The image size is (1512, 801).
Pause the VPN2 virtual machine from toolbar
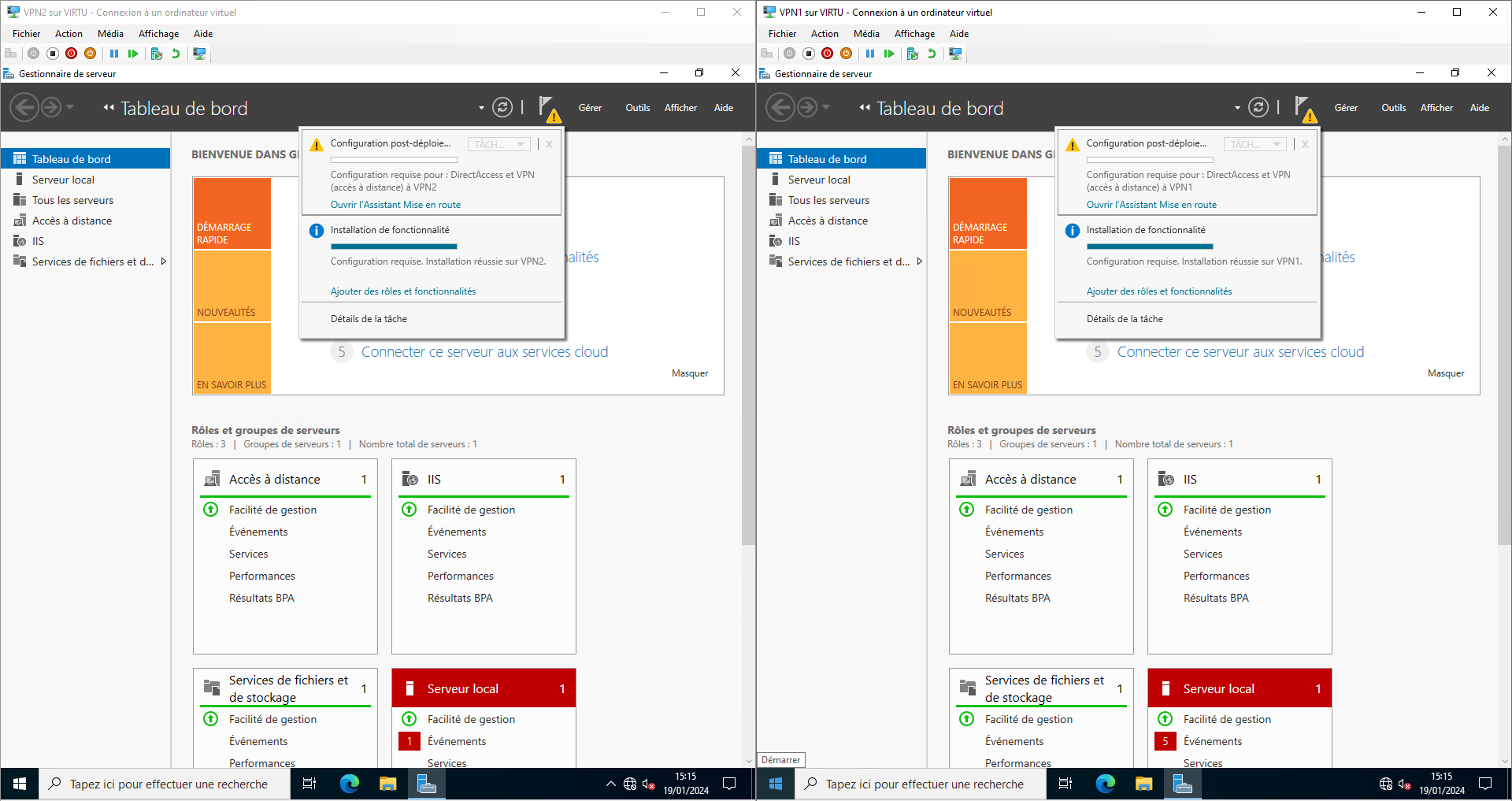[x=114, y=54]
